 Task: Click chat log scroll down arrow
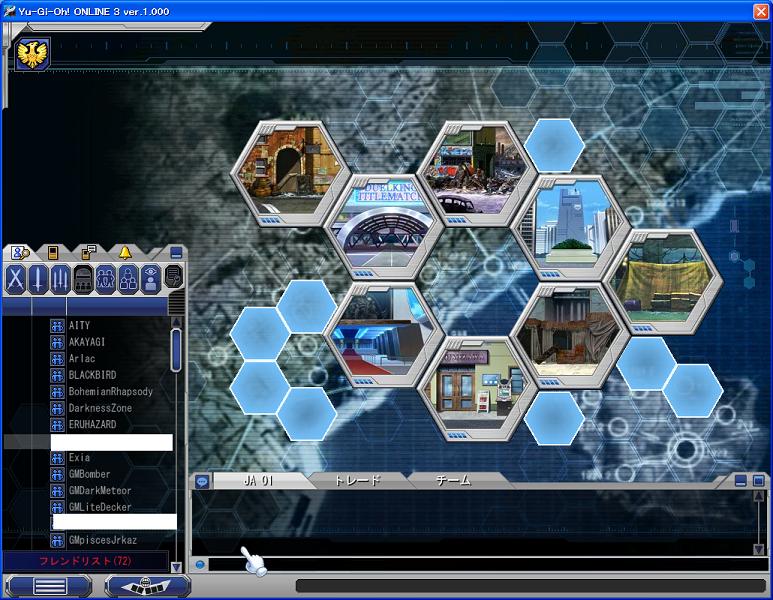tap(759, 549)
